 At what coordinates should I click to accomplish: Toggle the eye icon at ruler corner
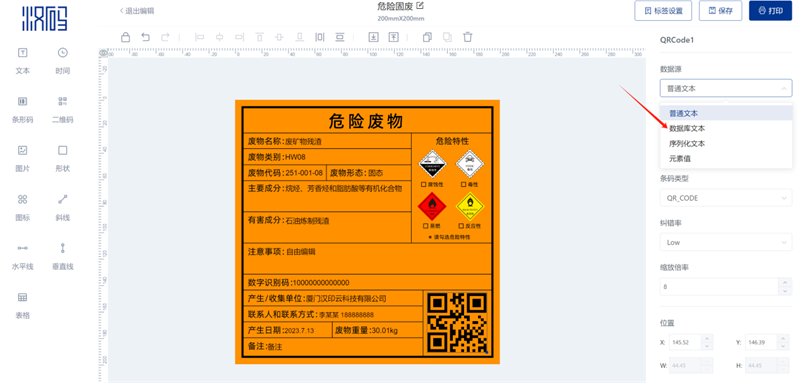point(103,53)
